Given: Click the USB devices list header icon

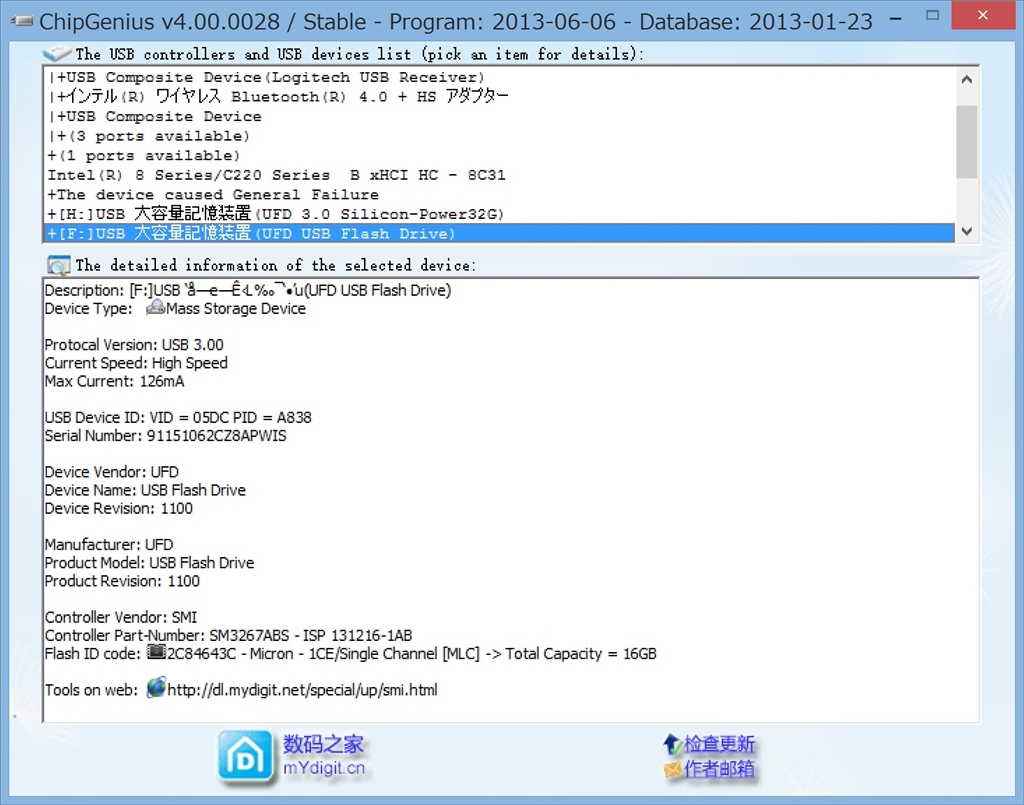Looking at the screenshot, I should click(x=57, y=54).
